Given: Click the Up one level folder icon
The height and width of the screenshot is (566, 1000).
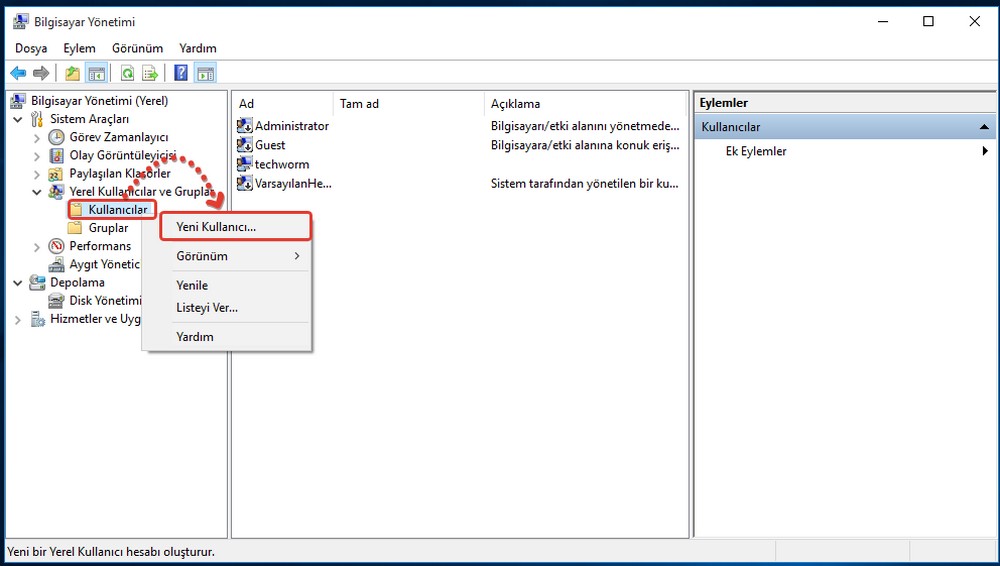Looking at the screenshot, I should [72, 73].
